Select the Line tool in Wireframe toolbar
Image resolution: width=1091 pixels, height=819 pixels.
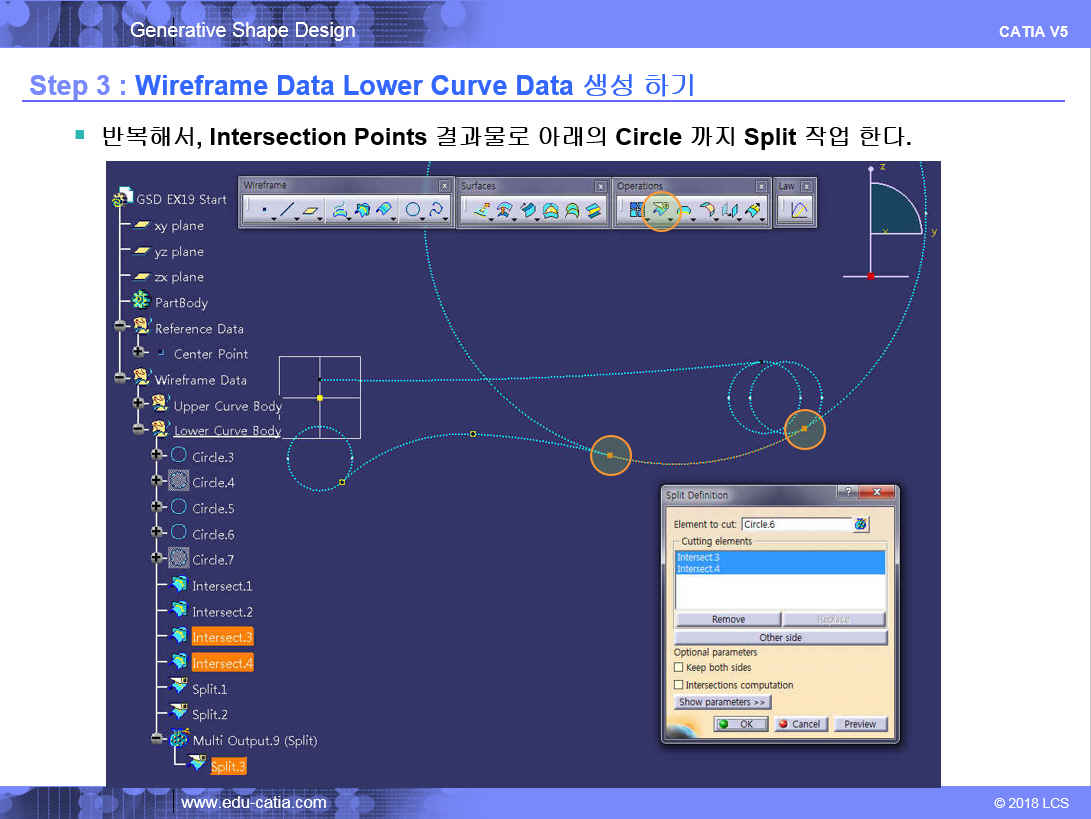coord(287,211)
